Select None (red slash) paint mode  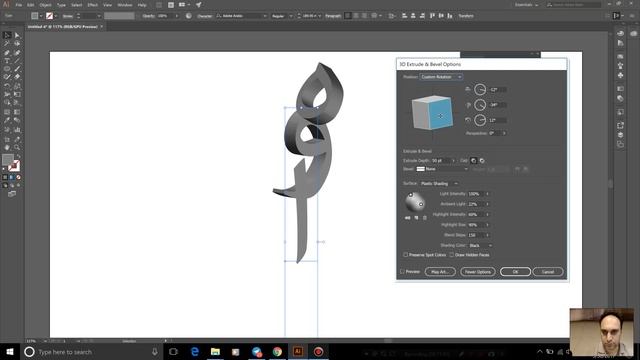pyautogui.click(x=18, y=177)
